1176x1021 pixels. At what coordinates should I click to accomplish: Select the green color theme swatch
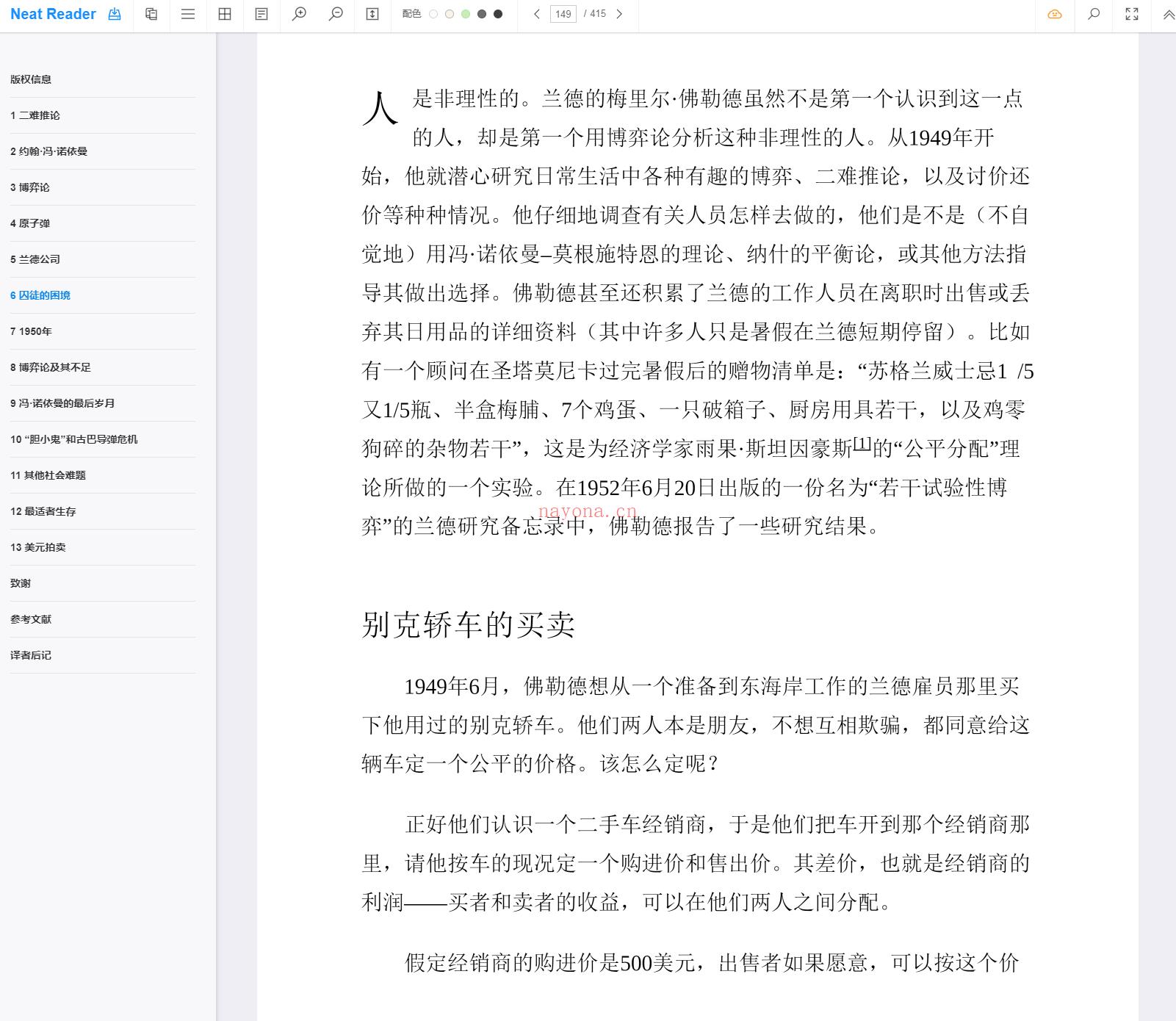pyautogui.click(x=466, y=14)
